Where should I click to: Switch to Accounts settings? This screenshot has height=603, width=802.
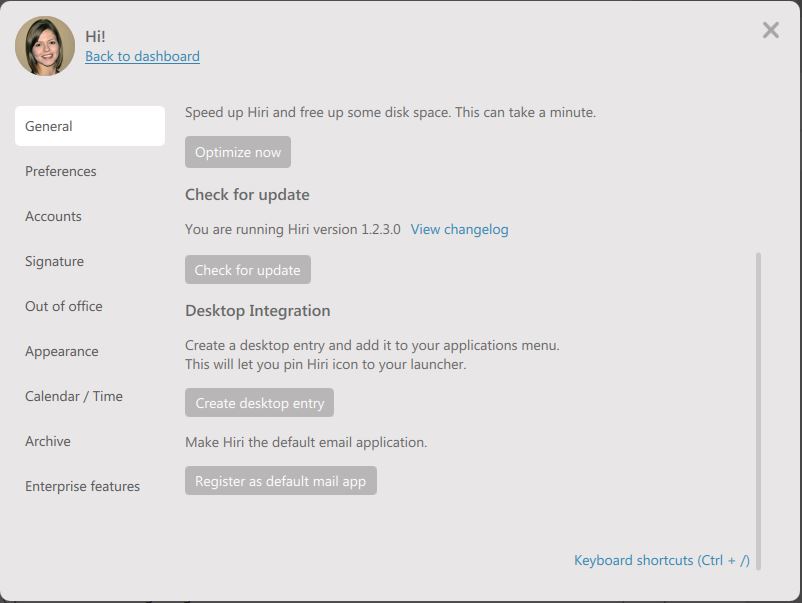pyautogui.click(x=53, y=216)
